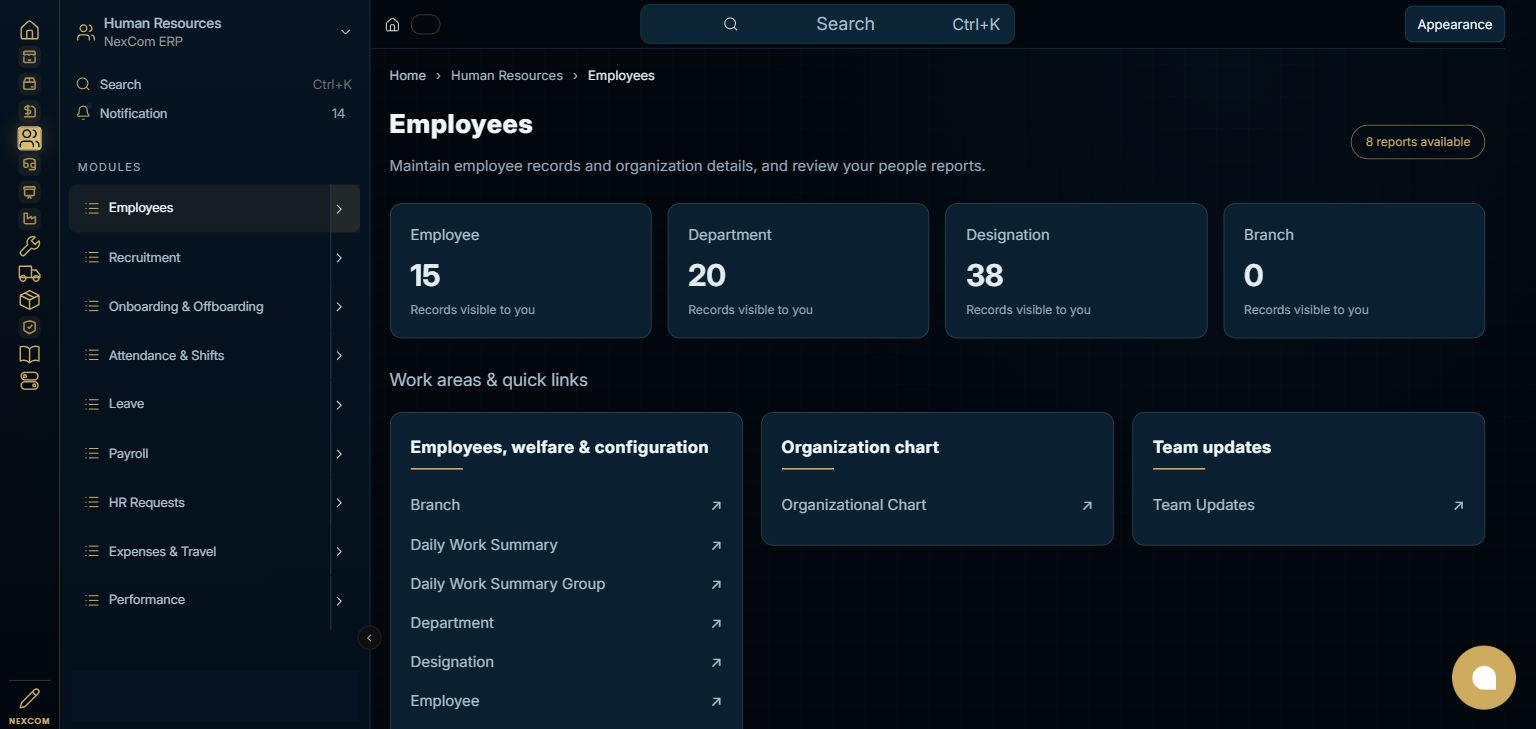Select the HR Requests module

(200, 503)
